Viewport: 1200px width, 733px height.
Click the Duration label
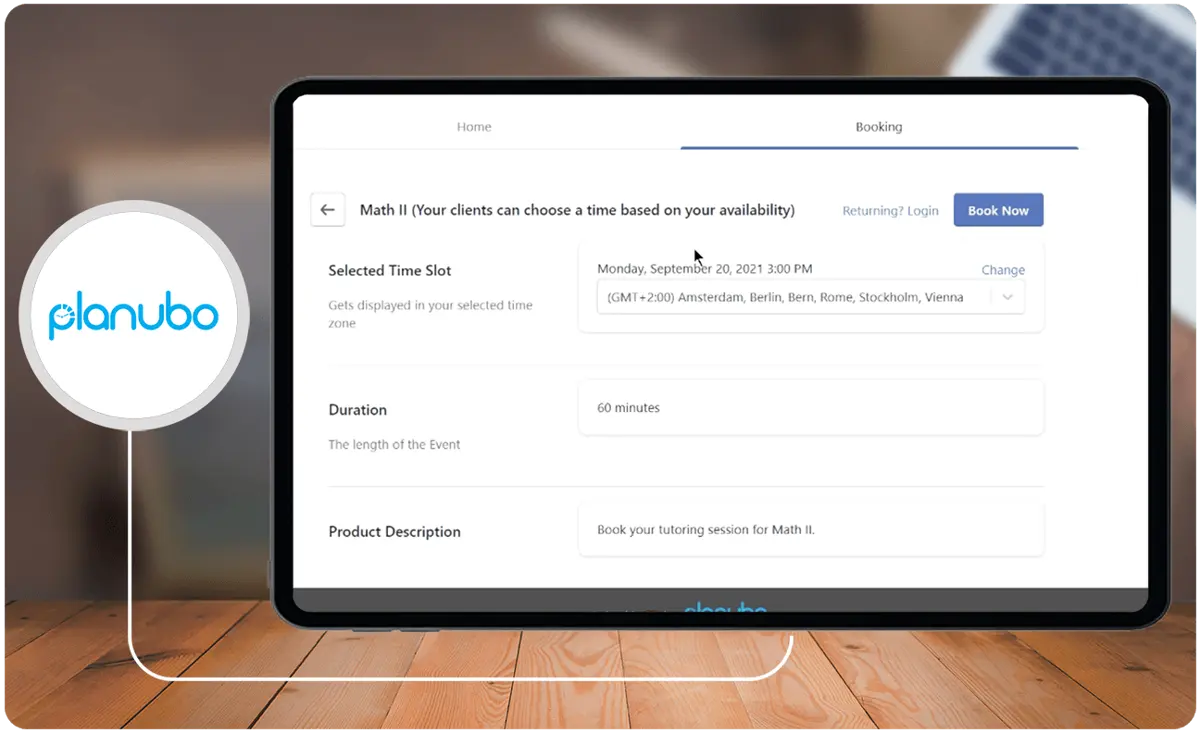click(357, 410)
